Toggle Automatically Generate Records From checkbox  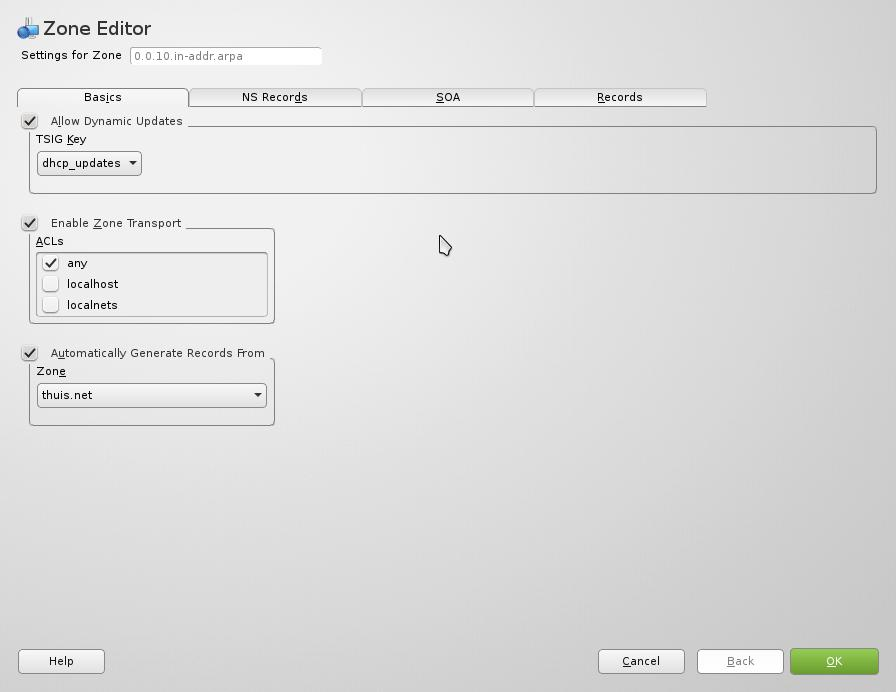[x=30, y=353]
